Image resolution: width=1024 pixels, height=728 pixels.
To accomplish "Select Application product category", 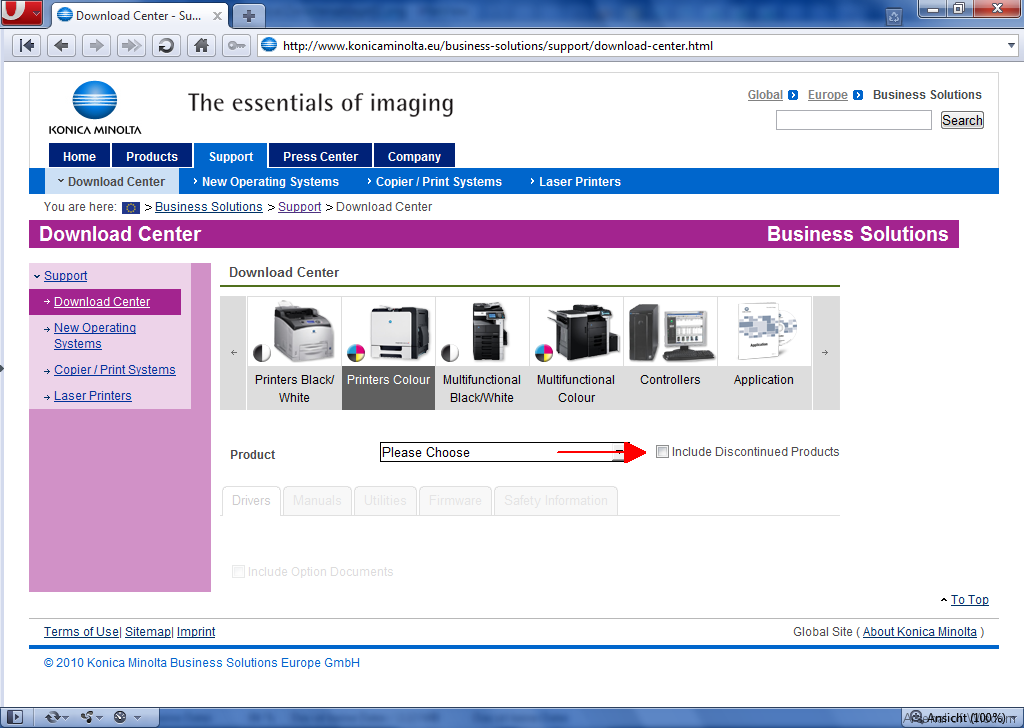I will pos(764,353).
